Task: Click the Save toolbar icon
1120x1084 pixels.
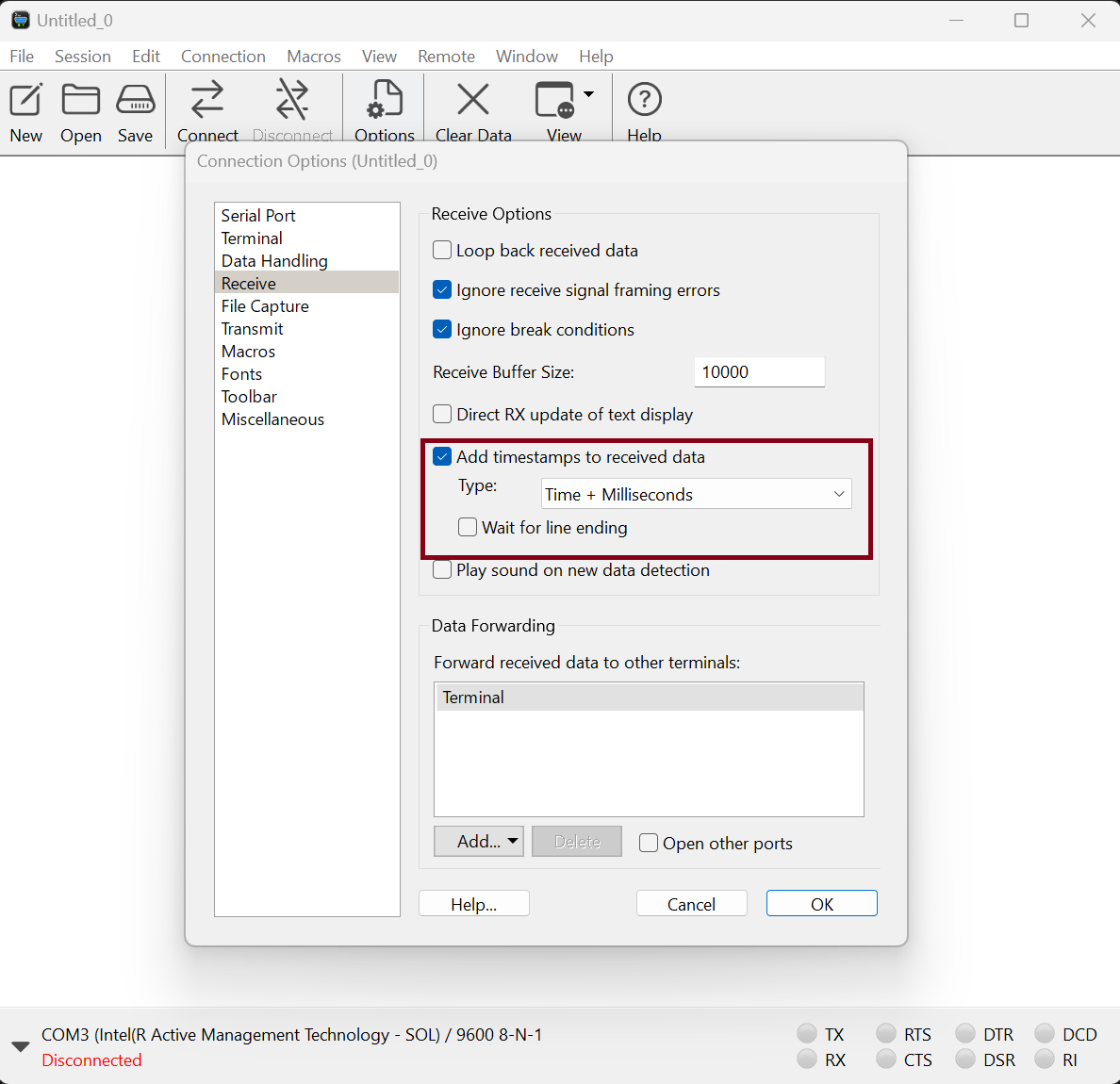Action: 136,101
